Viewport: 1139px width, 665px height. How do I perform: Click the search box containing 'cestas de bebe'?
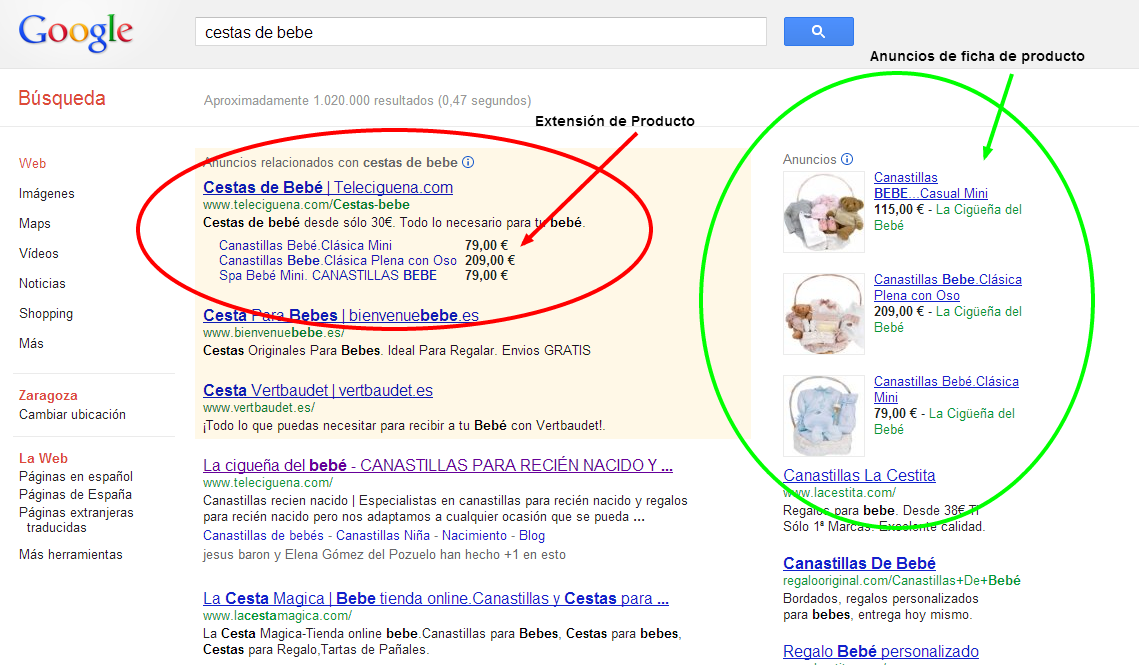(x=480, y=32)
